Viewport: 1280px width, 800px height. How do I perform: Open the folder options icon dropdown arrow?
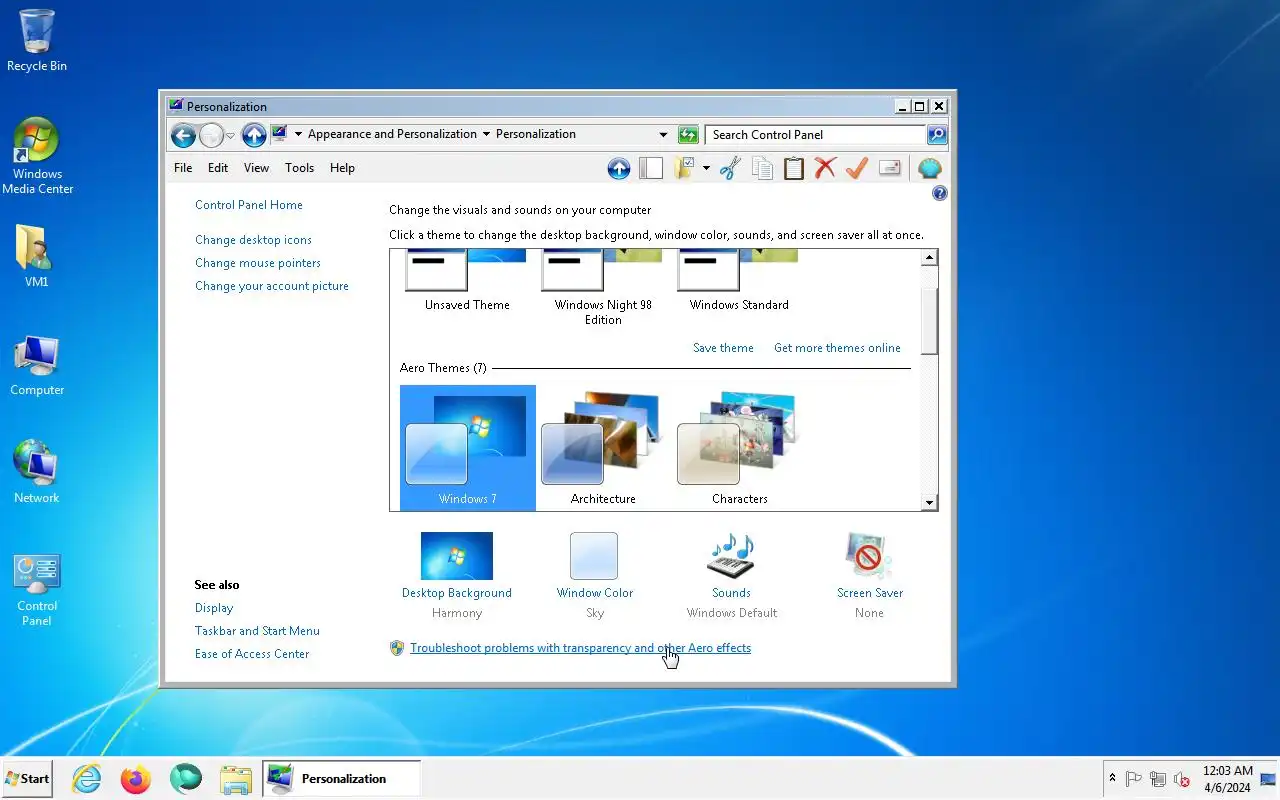click(x=706, y=168)
